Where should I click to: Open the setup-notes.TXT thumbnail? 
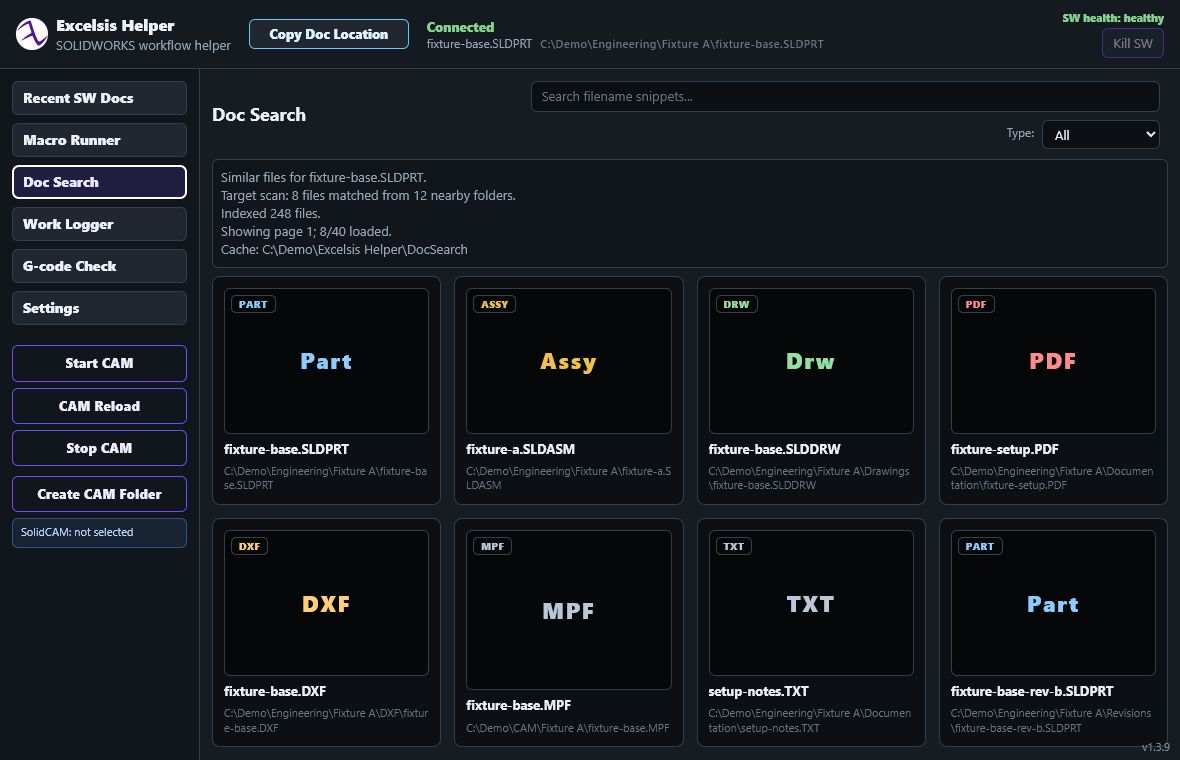click(811, 603)
